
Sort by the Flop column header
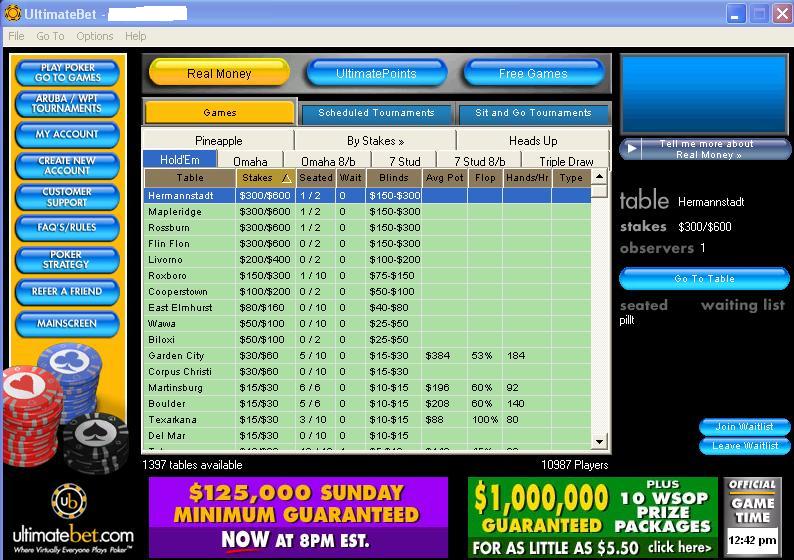[x=485, y=178]
